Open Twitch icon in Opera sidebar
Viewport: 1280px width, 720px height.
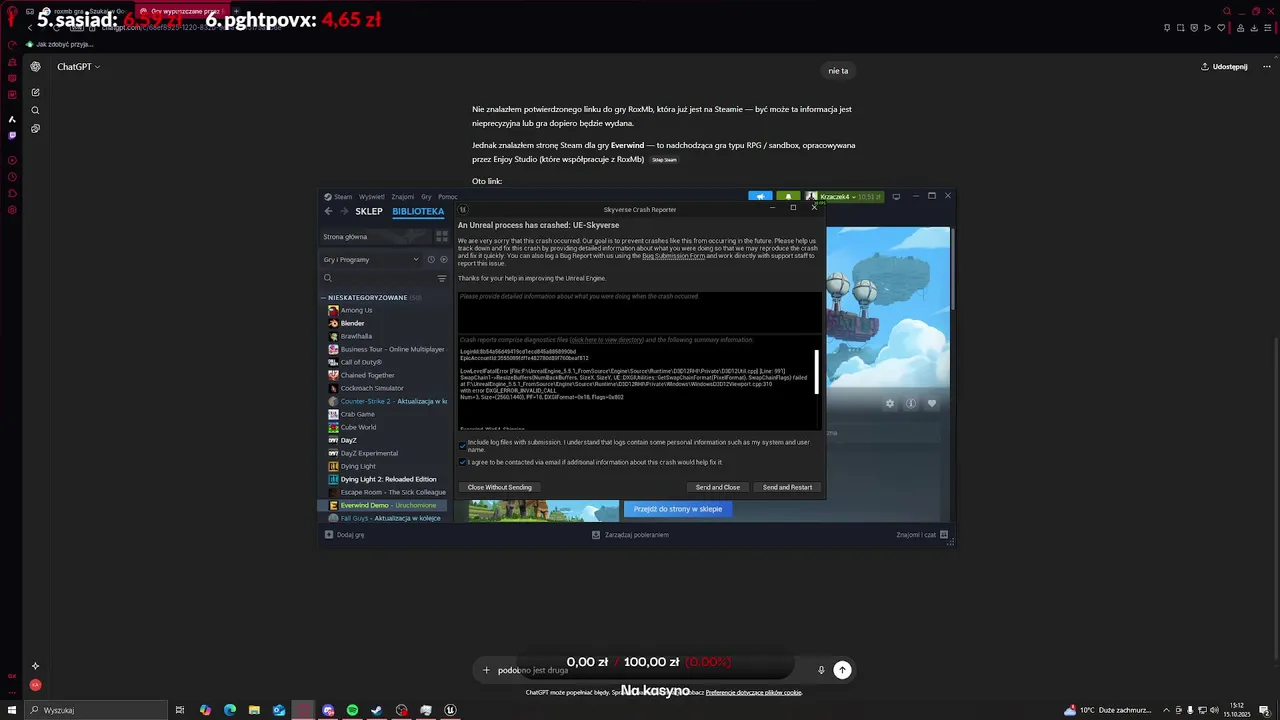(12, 135)
